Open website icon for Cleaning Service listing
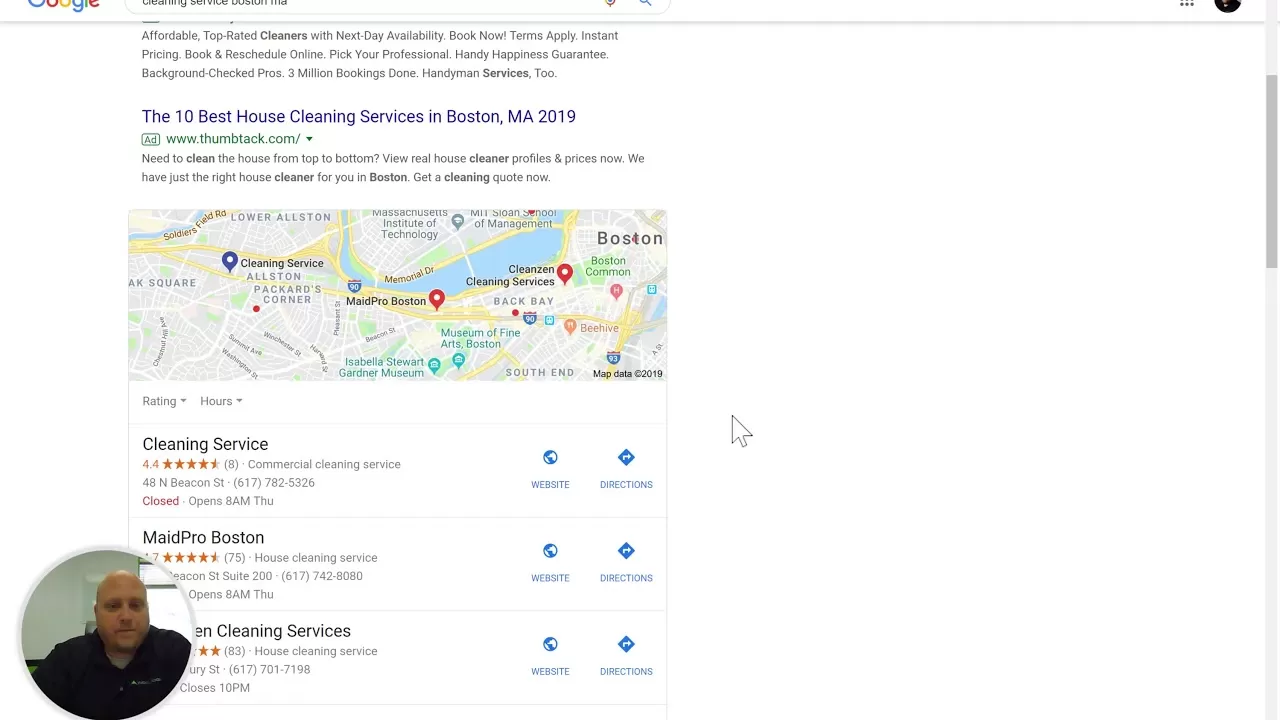1280x720 pixels. (x=550, y=457)
